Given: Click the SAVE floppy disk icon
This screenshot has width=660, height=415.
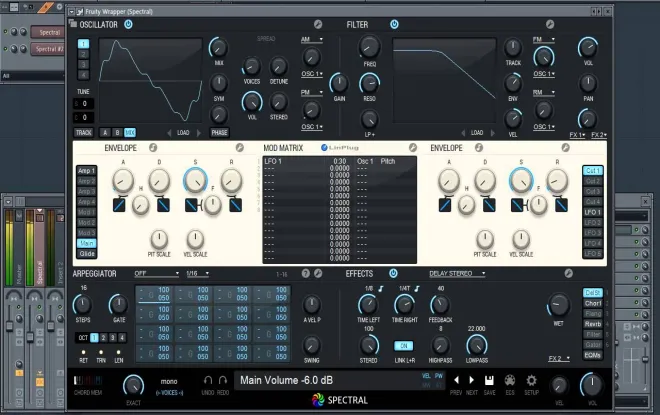Looking at the screenshot, I should [489, 380].
